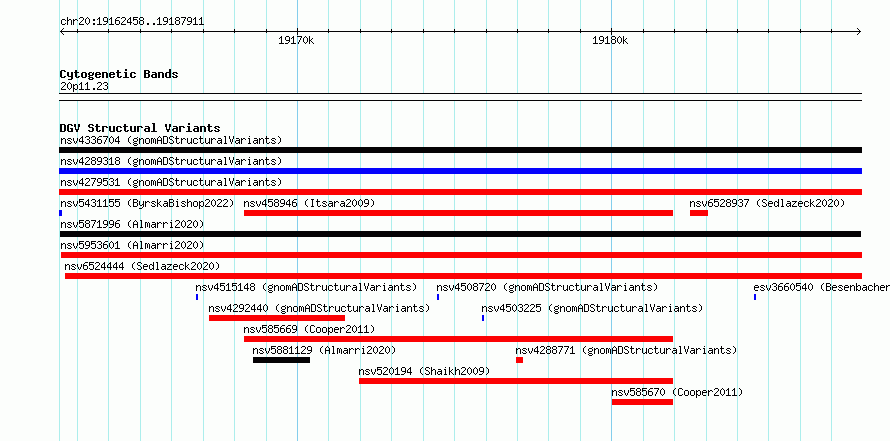This screenshot has width=890, height=441.
Task: Open the nsv5953601 (Almarri2020) label
Action: click(x=132, y=245)
